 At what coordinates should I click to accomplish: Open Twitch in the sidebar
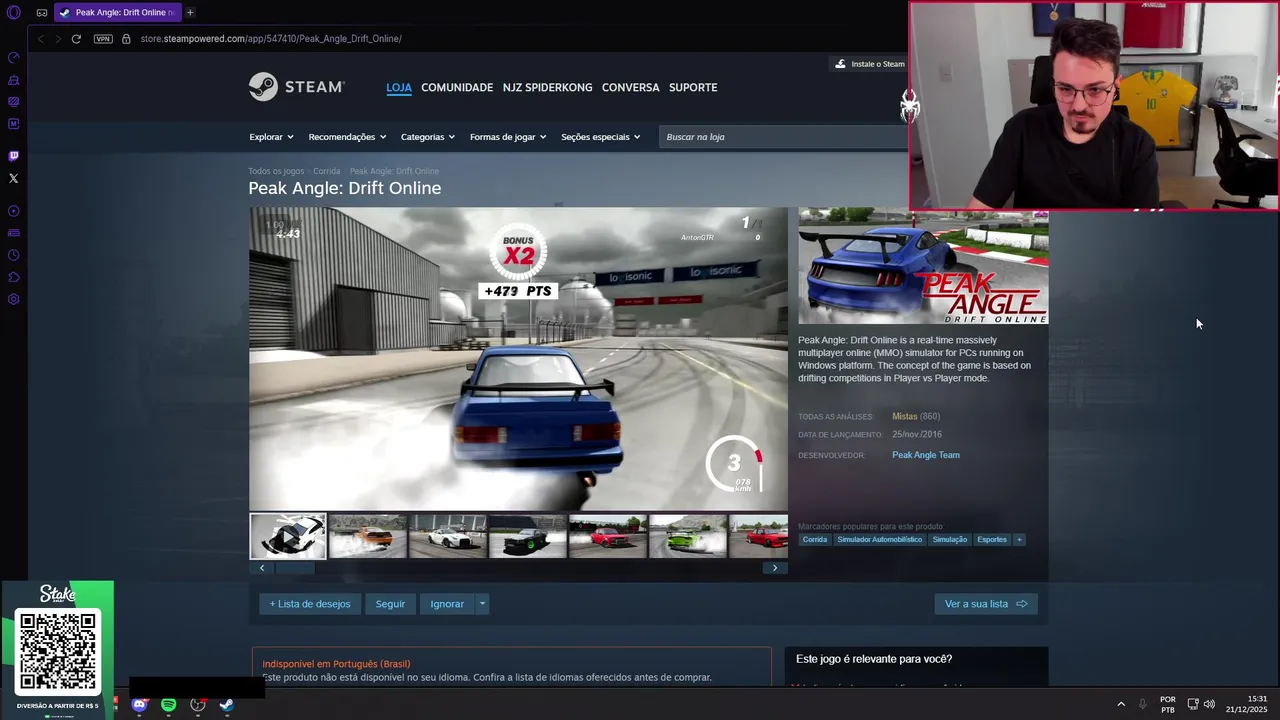[x=13, y=156]
